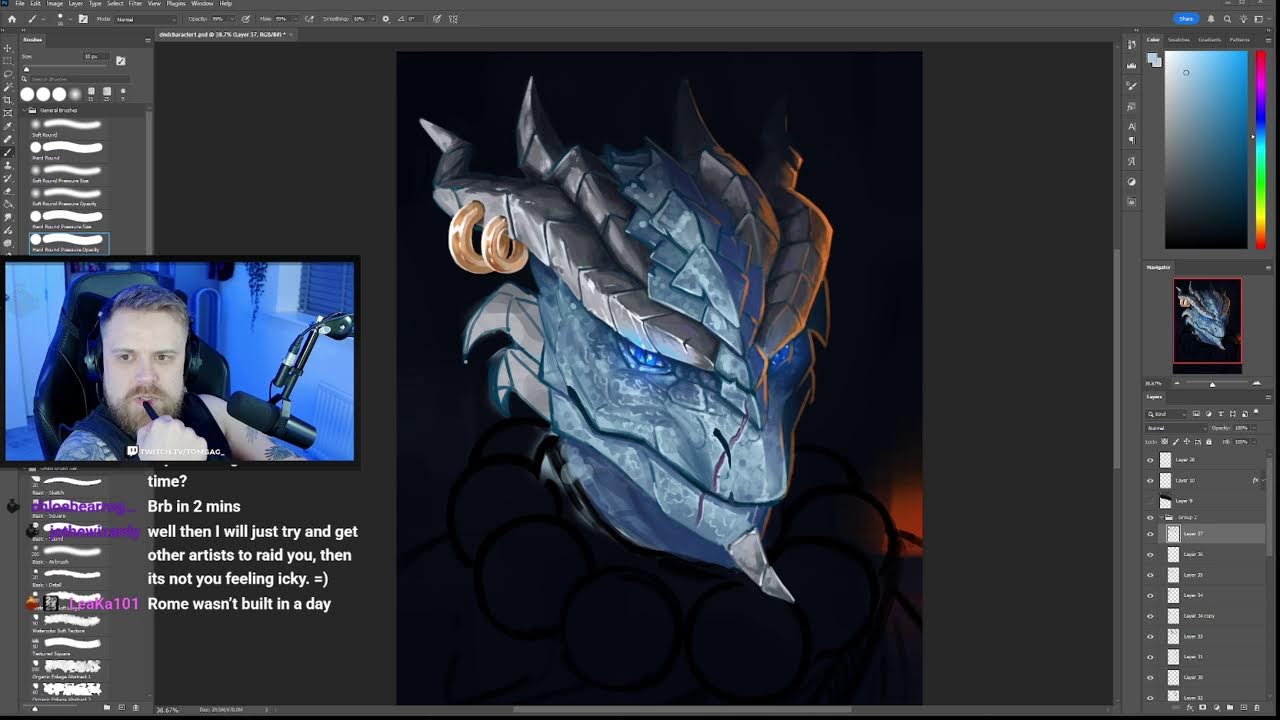Enable airbrush-style build-up icon
The height and width of the screenshot is (720, 1280).
308,18
